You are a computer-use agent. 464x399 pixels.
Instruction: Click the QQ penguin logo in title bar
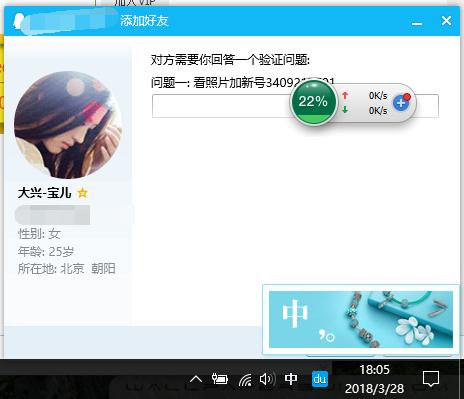tap(18, 21)
